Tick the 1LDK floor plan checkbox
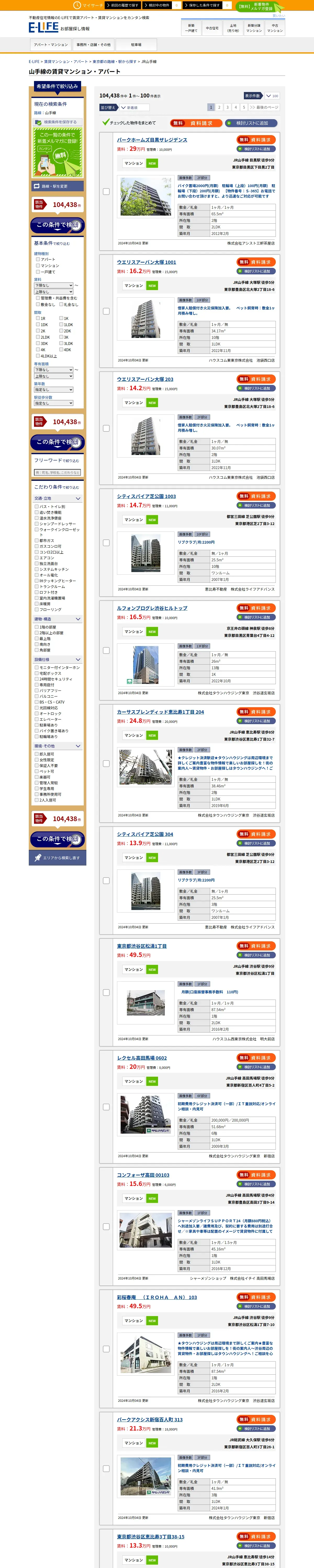 tap(61, 324)
